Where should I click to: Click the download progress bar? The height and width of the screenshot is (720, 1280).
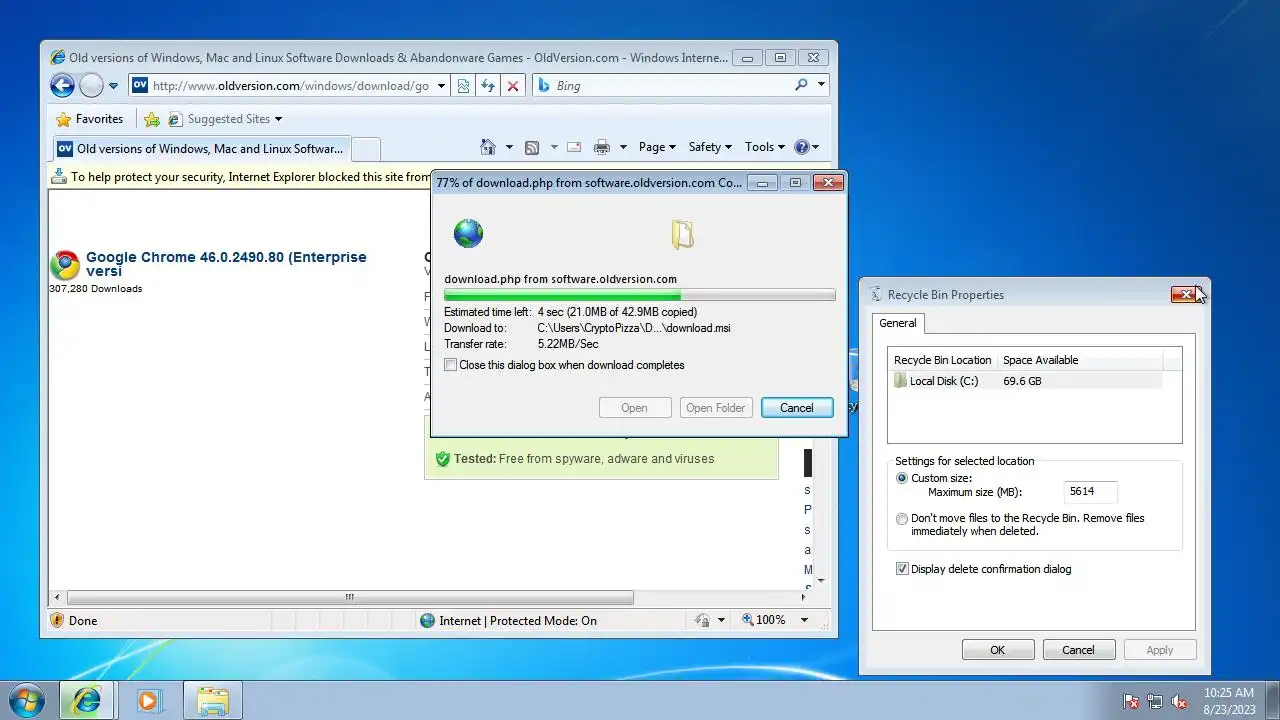(640, 296)
